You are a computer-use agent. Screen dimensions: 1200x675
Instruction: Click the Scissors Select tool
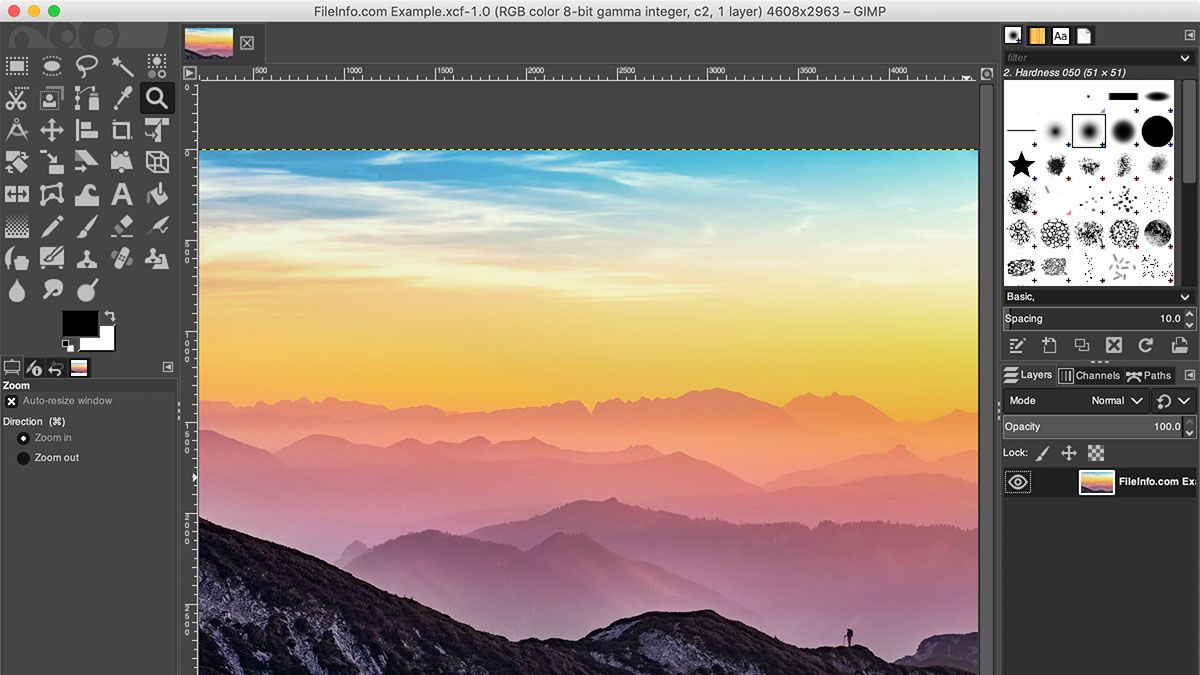pyautogui.click(x=17, y=98)
